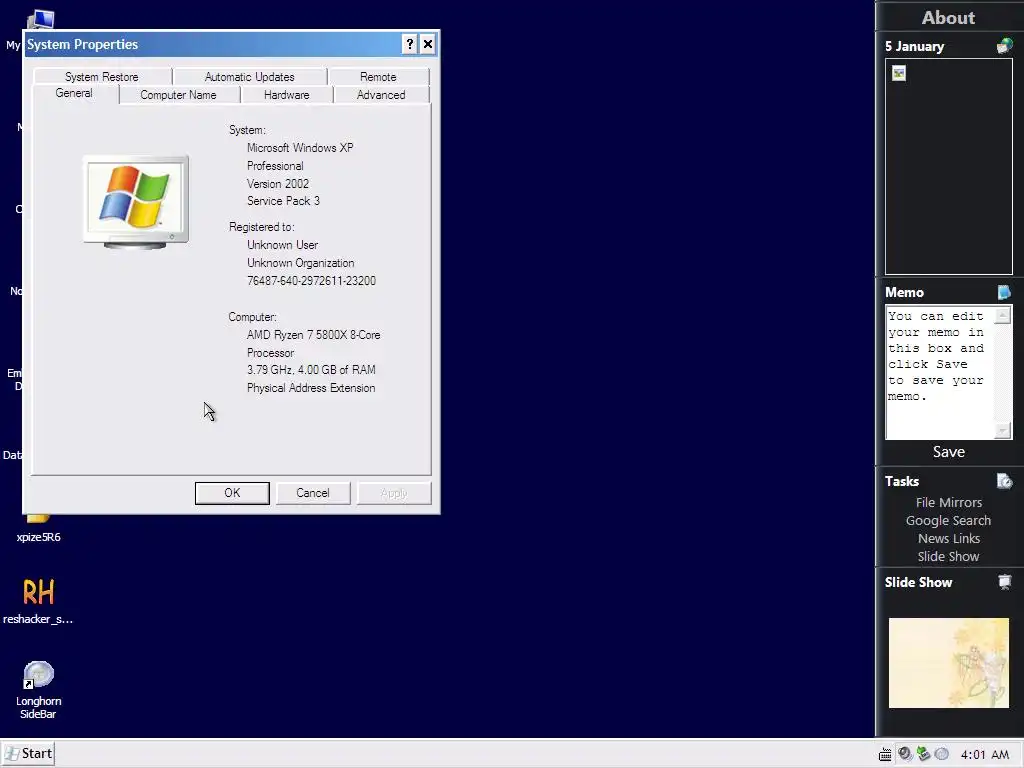Open the File Mirrors task link
Image resolution: width=1024 pixels, height=768 pixels.
coord(948,502)
